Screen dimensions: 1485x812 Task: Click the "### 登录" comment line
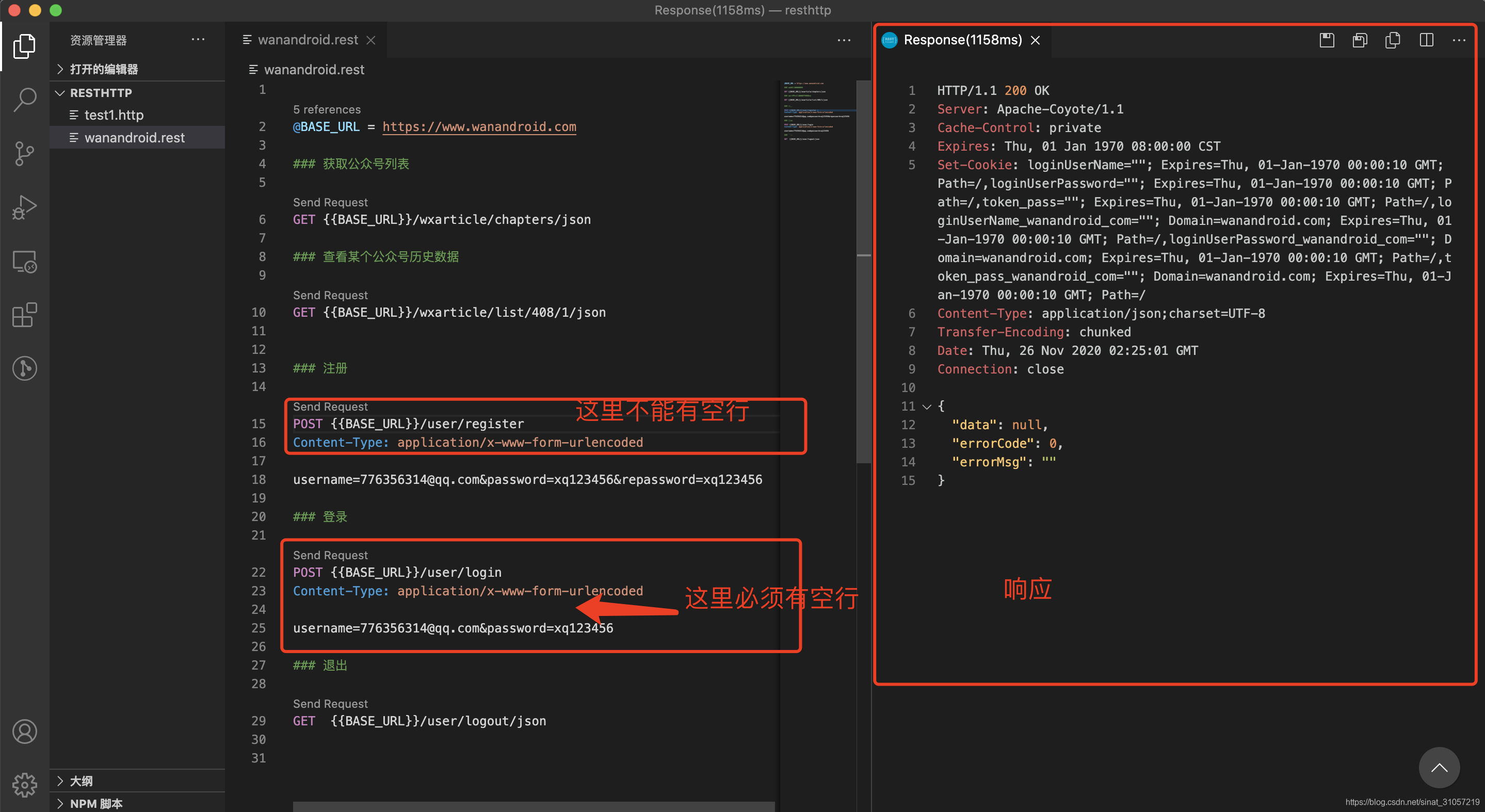[x=320, y=517]
